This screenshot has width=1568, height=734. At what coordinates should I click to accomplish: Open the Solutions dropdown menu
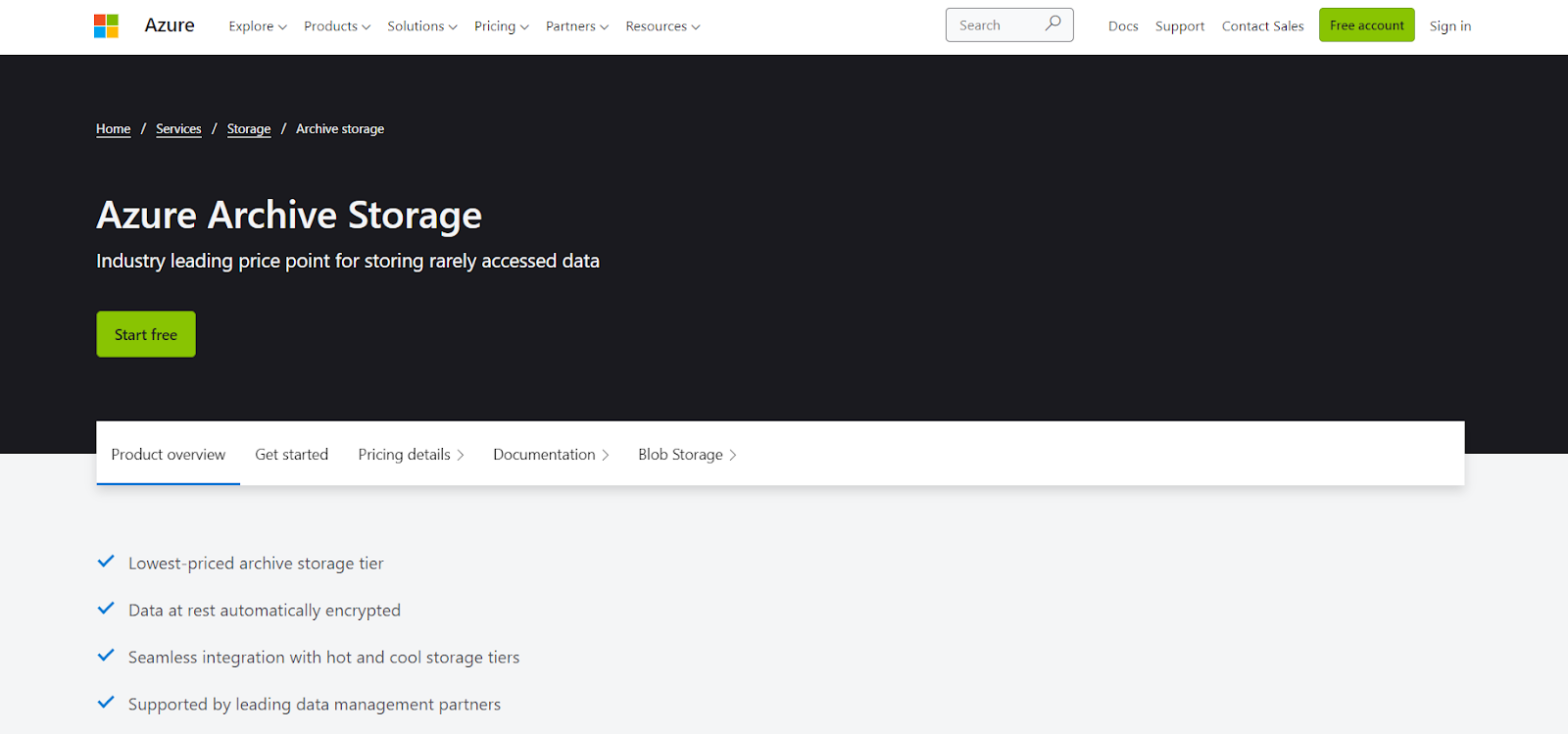(422, 26)
